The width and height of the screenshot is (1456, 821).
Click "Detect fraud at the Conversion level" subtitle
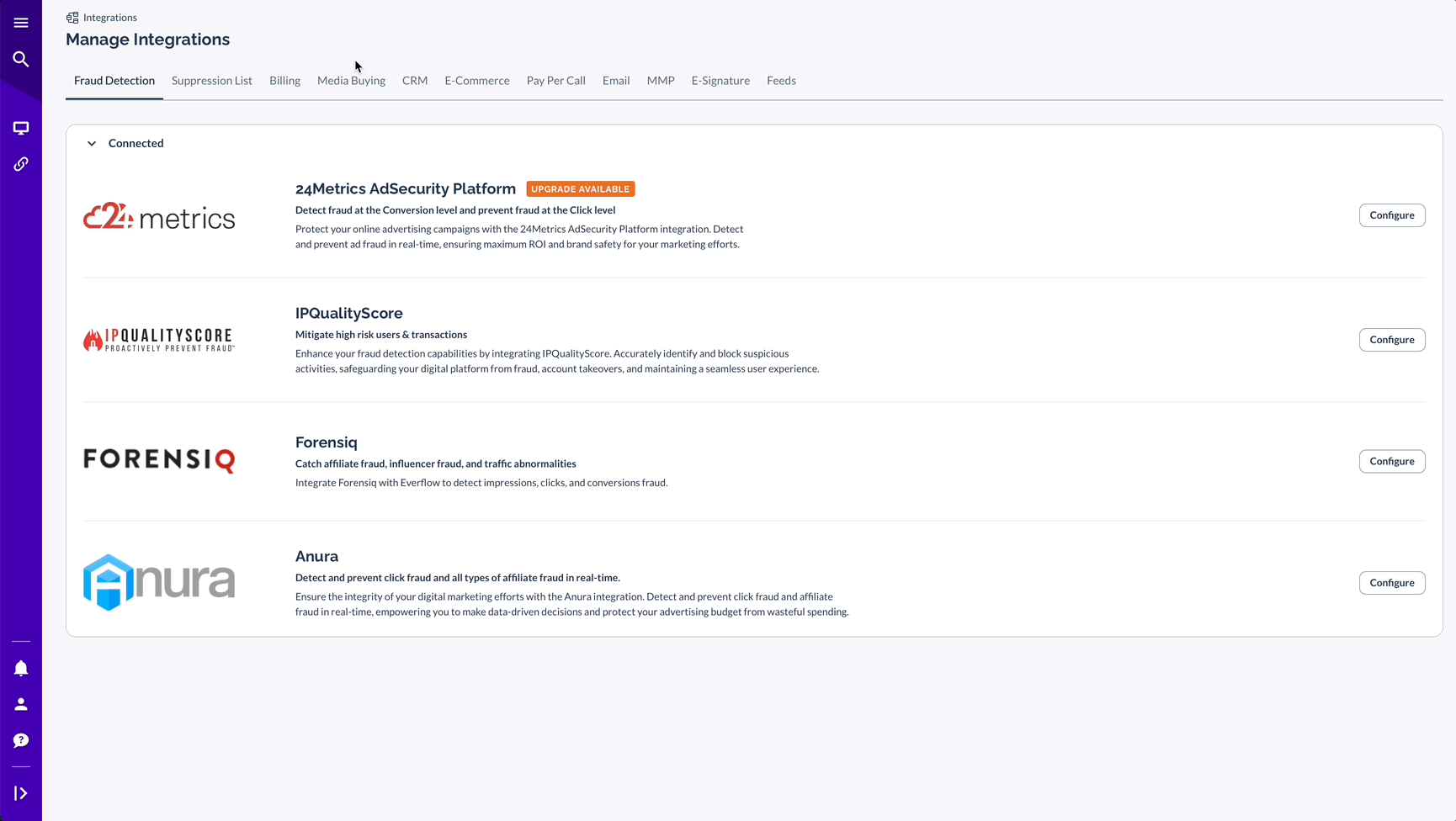[455, 210]
